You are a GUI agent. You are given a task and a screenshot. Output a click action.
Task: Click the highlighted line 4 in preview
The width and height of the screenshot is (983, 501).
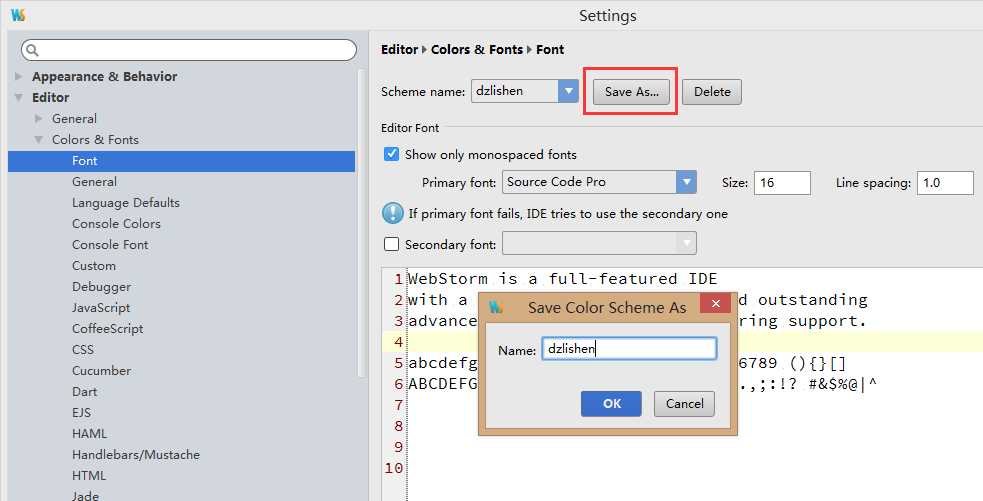coord(682,342)
